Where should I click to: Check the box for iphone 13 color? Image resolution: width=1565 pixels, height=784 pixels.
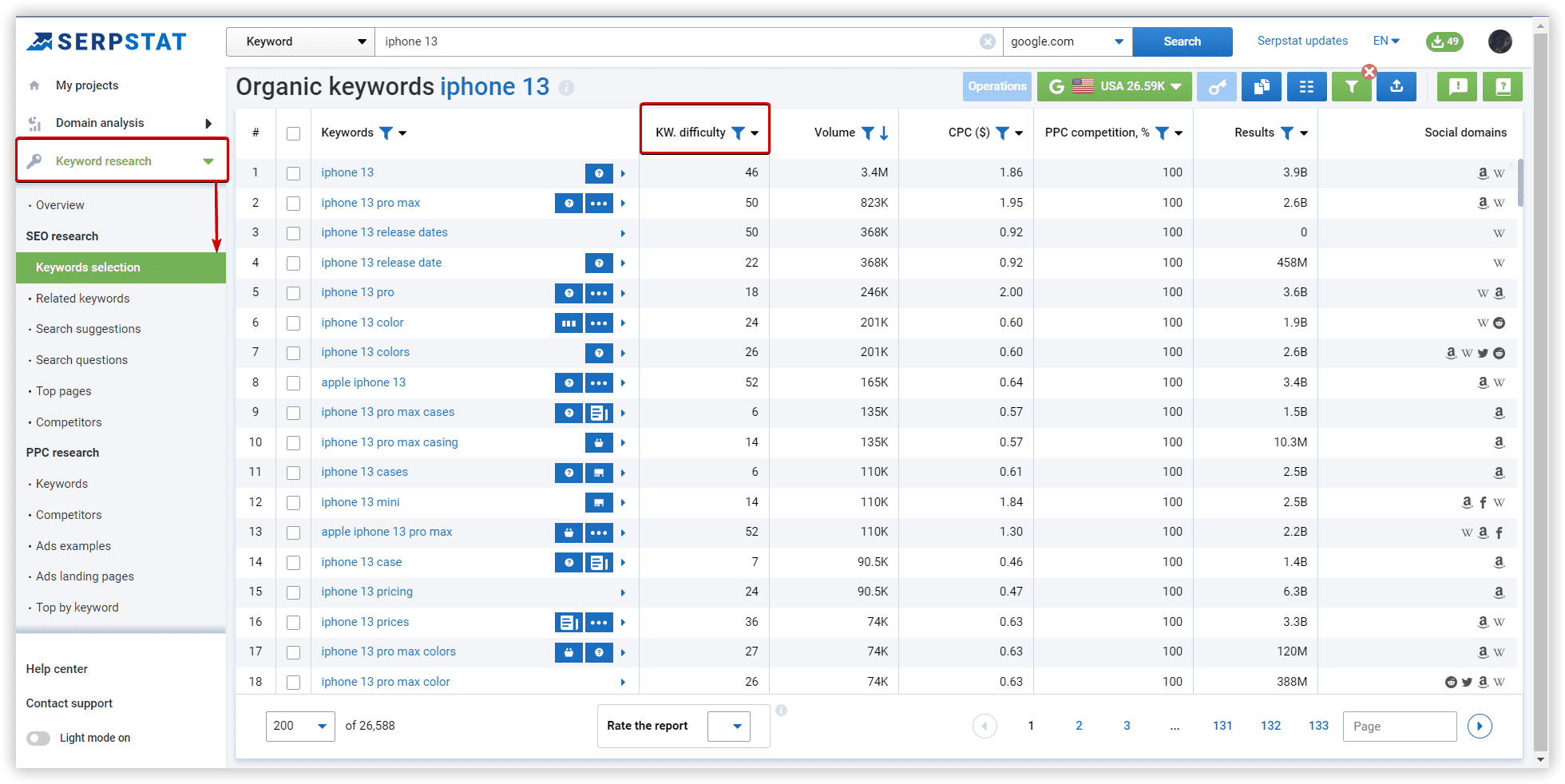(294, 323)
